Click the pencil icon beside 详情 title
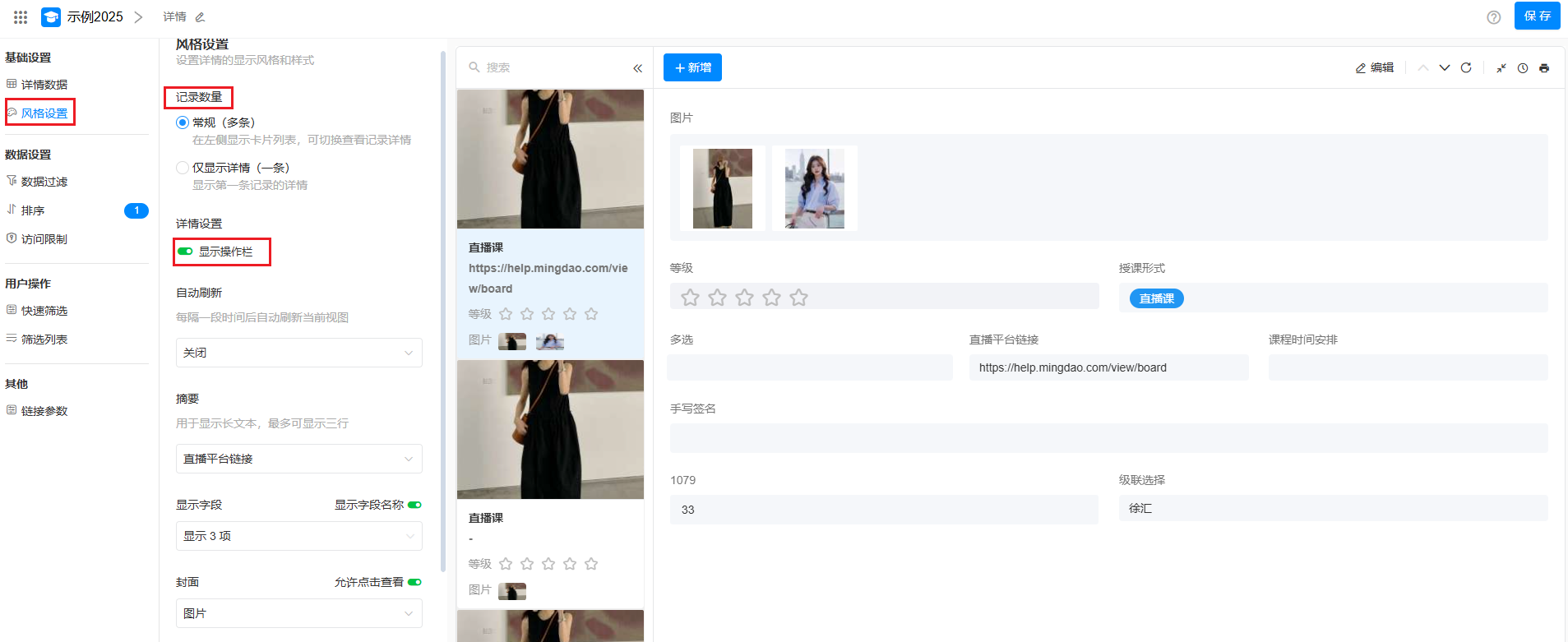The height and width of the screenshot is (642, 1568). (200, 17)
